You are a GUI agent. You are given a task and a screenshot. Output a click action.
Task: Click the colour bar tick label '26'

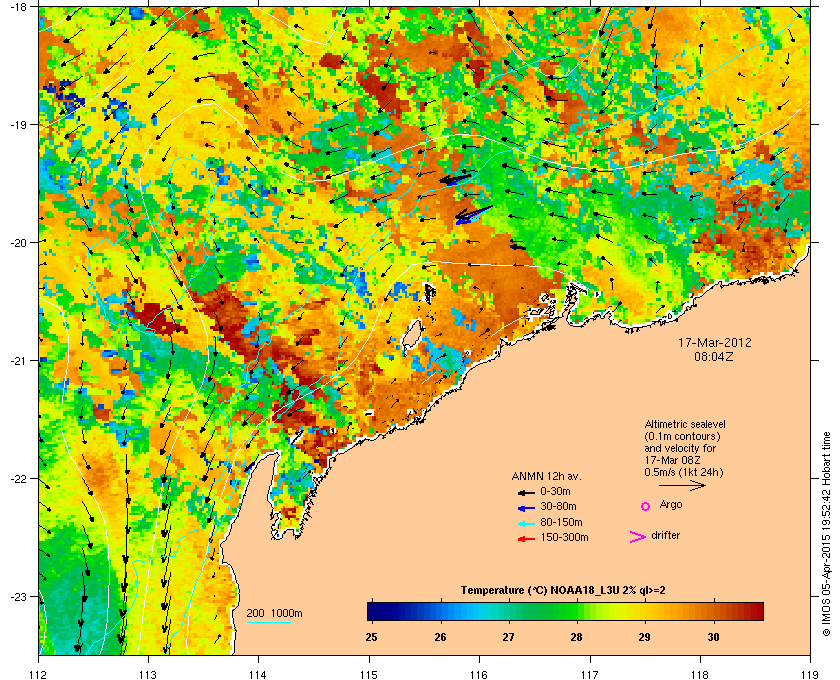440,637
